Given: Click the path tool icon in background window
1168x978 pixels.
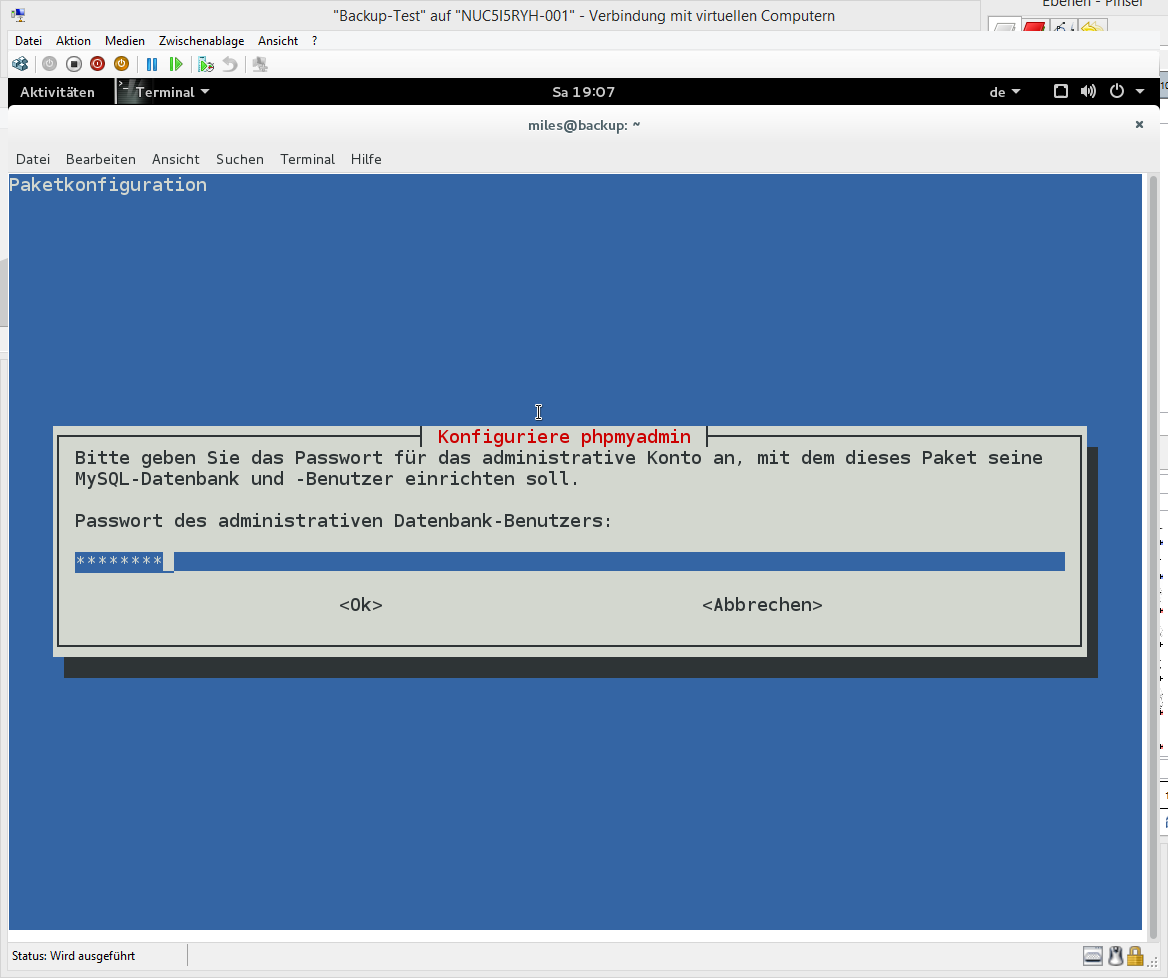Looking at the screenshot, I should click(x=1062, y=28).
